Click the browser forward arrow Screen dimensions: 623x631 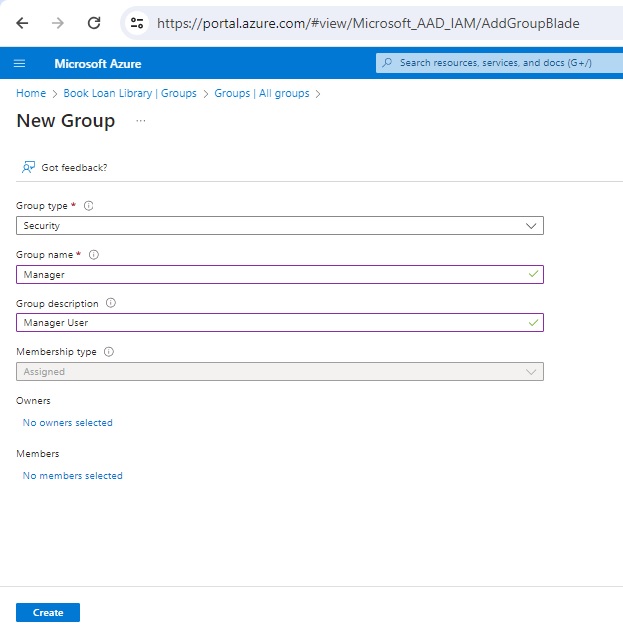click(x=58, y=23)
